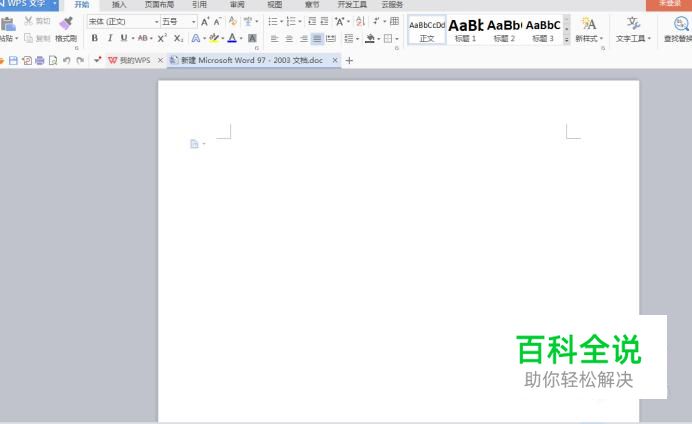Image resolution: width=692 pixels, height=424 pixels.
Task: Click the text effects outlined A icon
Action: 196,38
